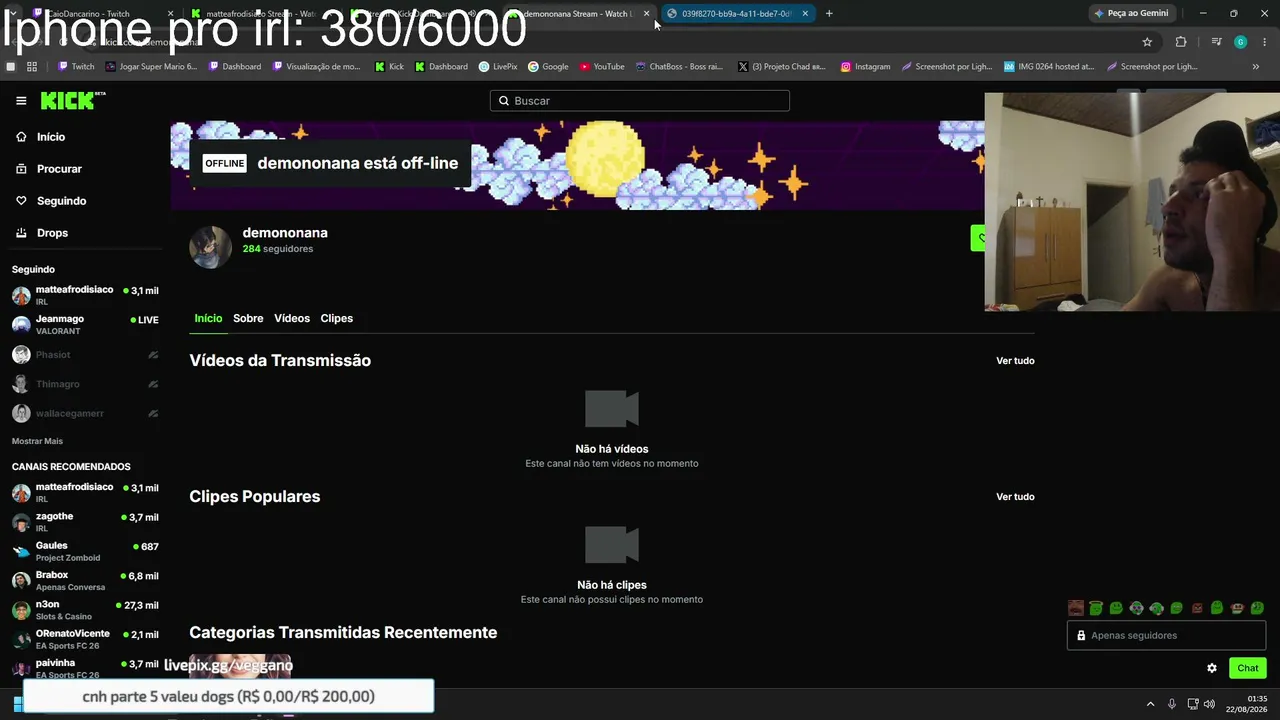Open zagothe recommended channel
Viewport: 1280px width, 720px height.
[85, 522]
